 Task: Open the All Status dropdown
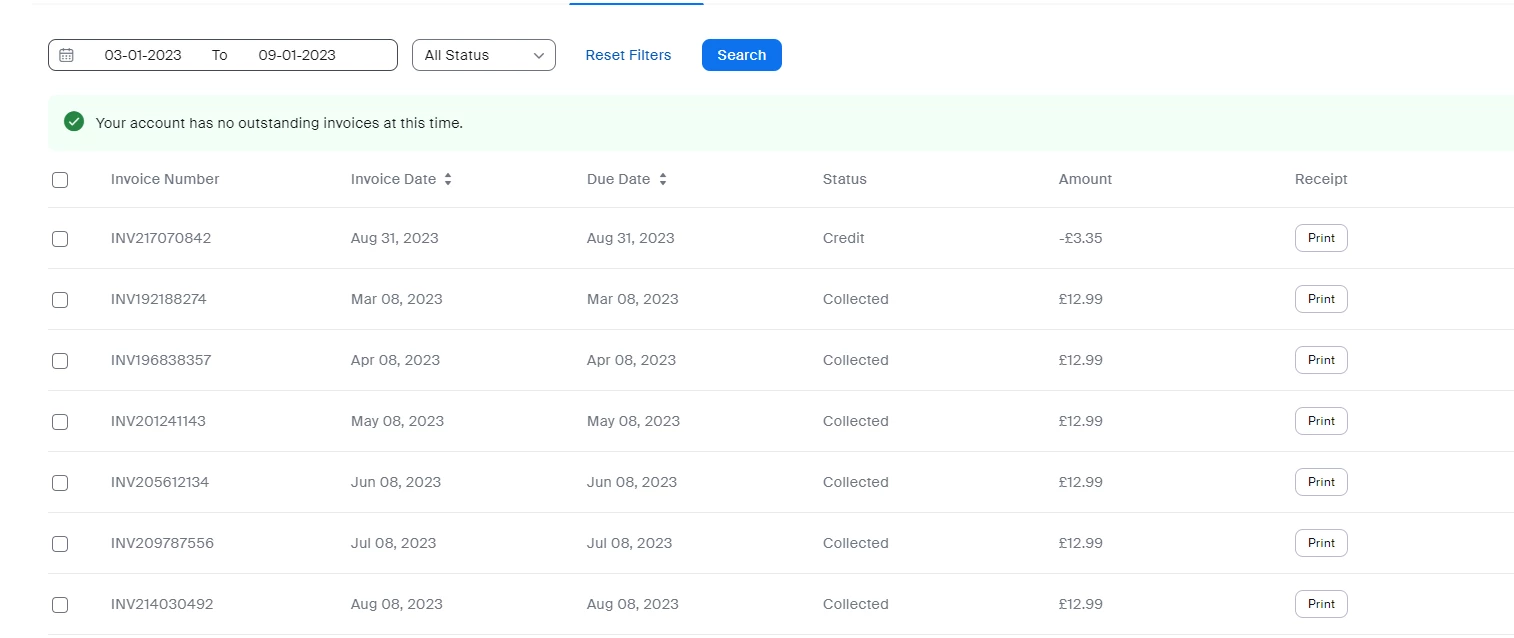point(484,55)
